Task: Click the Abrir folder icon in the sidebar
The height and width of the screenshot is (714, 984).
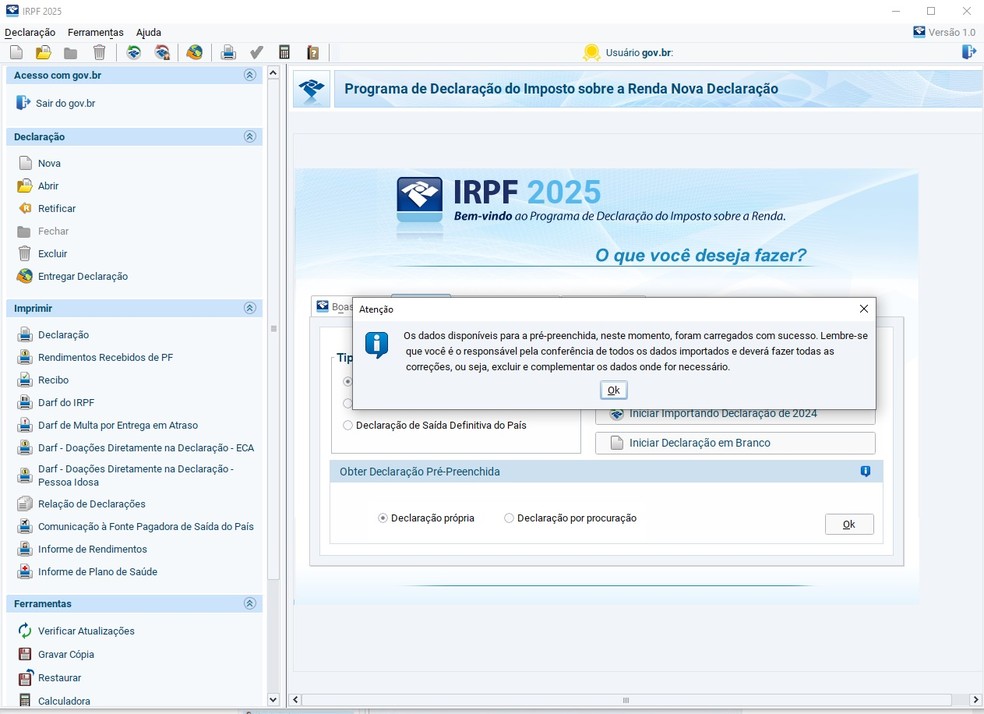Action: click(x=24, y=186)
